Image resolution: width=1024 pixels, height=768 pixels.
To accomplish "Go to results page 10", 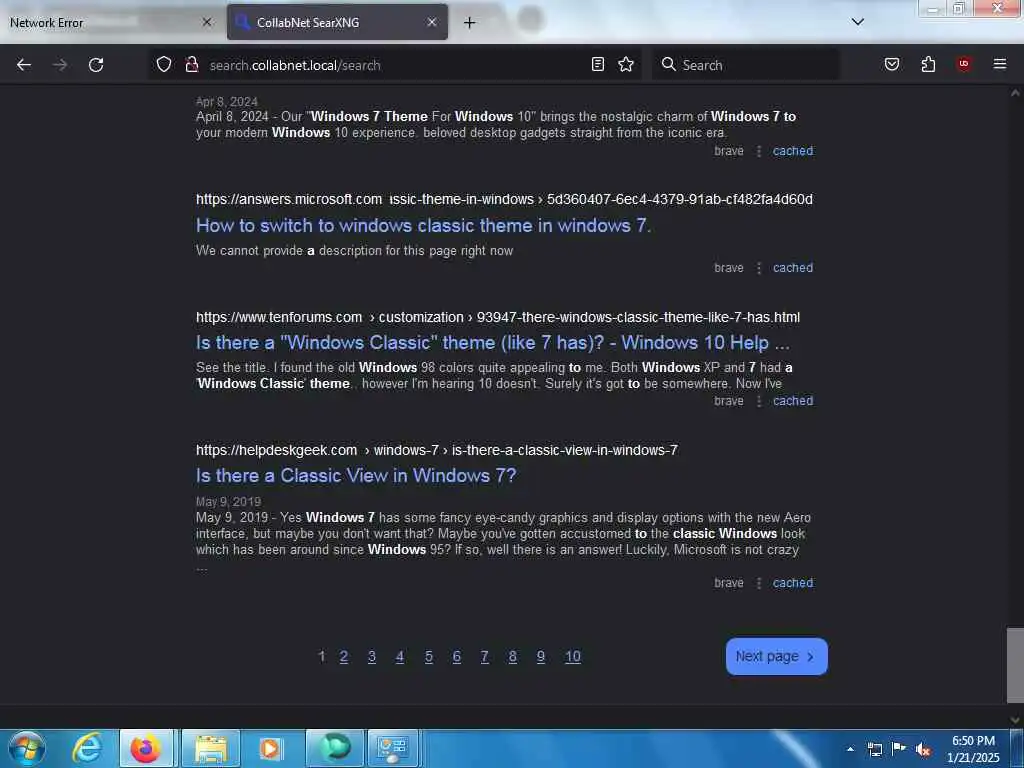I will pos(573,656).
